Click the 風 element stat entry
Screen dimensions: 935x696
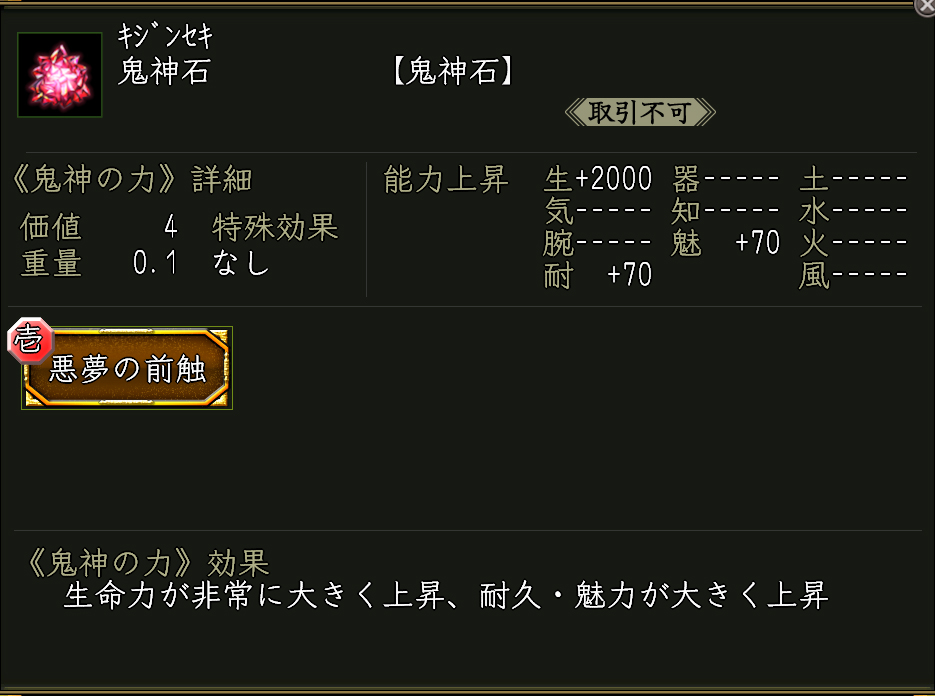pyautogui.click(x=853, y=274)
